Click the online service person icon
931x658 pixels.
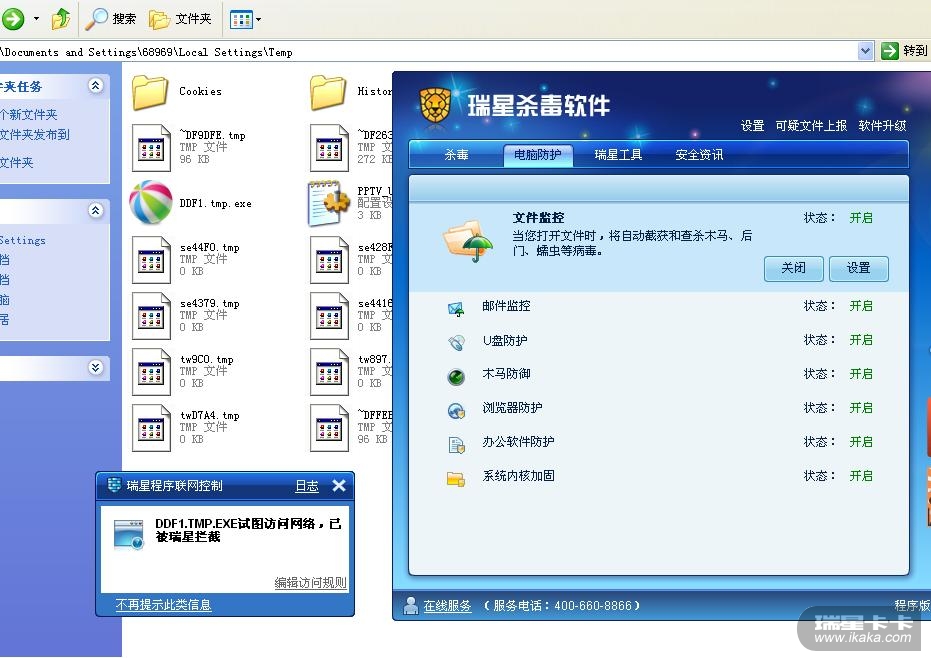[410, 605]
